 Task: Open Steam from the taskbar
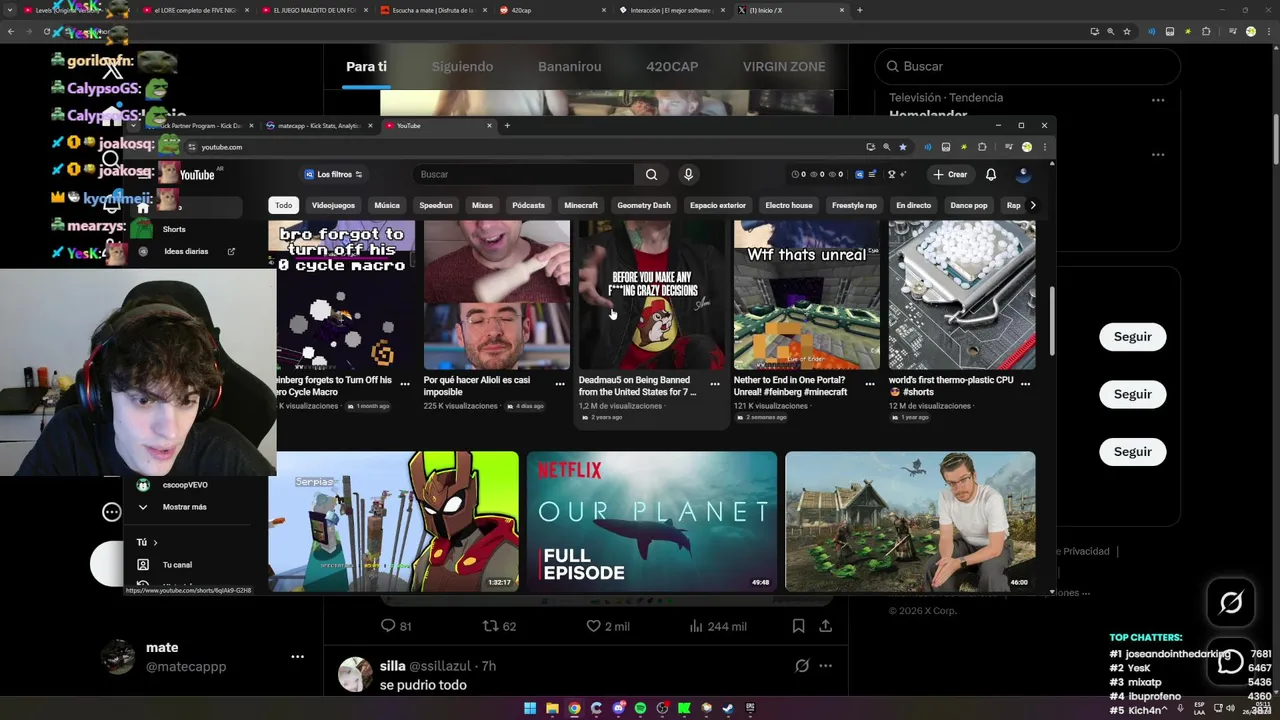728,708
